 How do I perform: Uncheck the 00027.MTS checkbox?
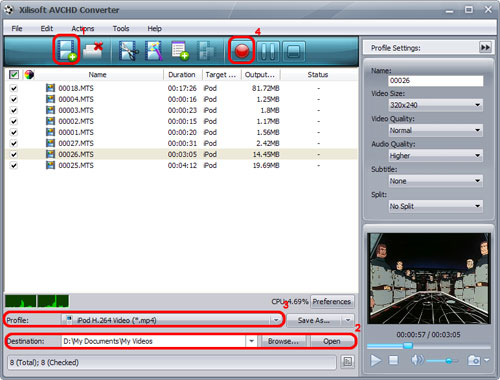[14, 143]
